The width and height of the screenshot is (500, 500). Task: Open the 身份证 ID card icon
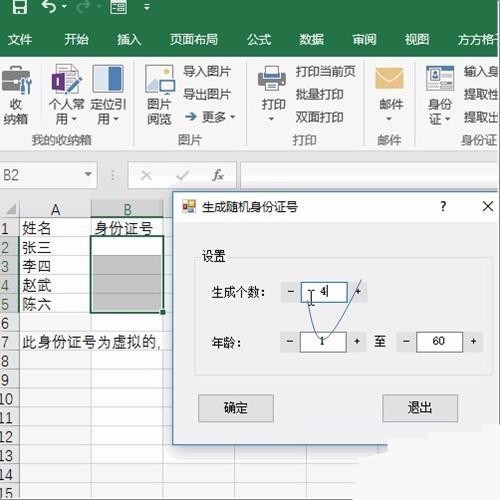(x=440, y=78)
